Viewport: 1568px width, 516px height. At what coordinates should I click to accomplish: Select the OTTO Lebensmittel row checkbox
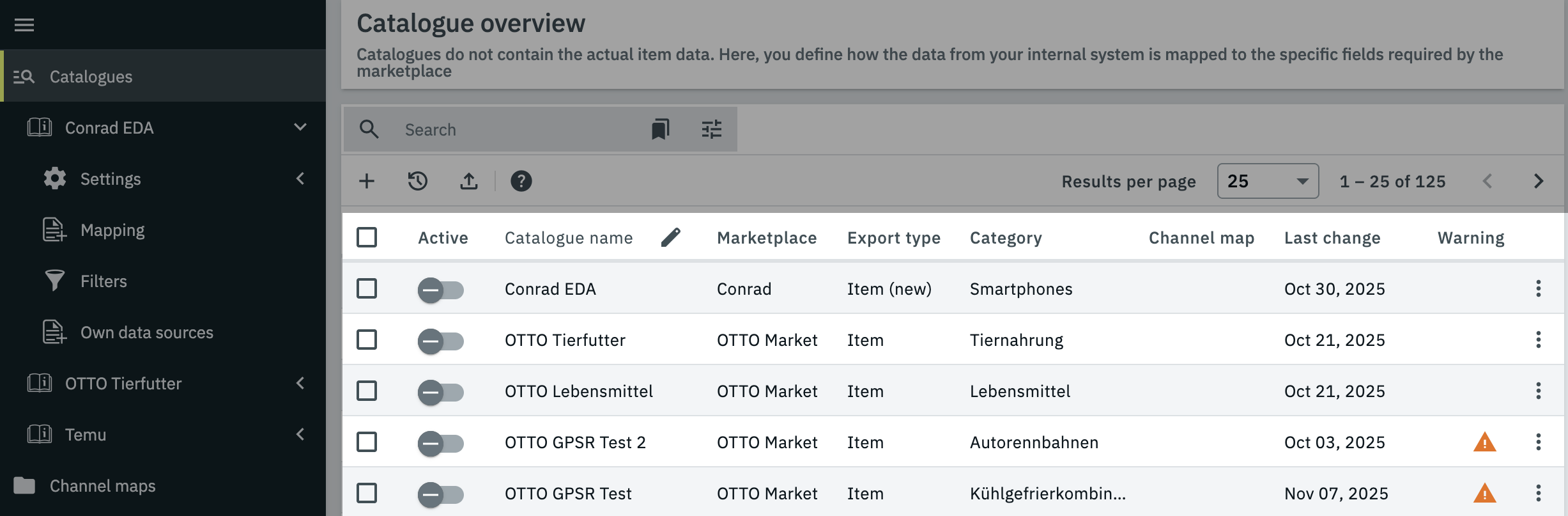[x=367, y=391]
